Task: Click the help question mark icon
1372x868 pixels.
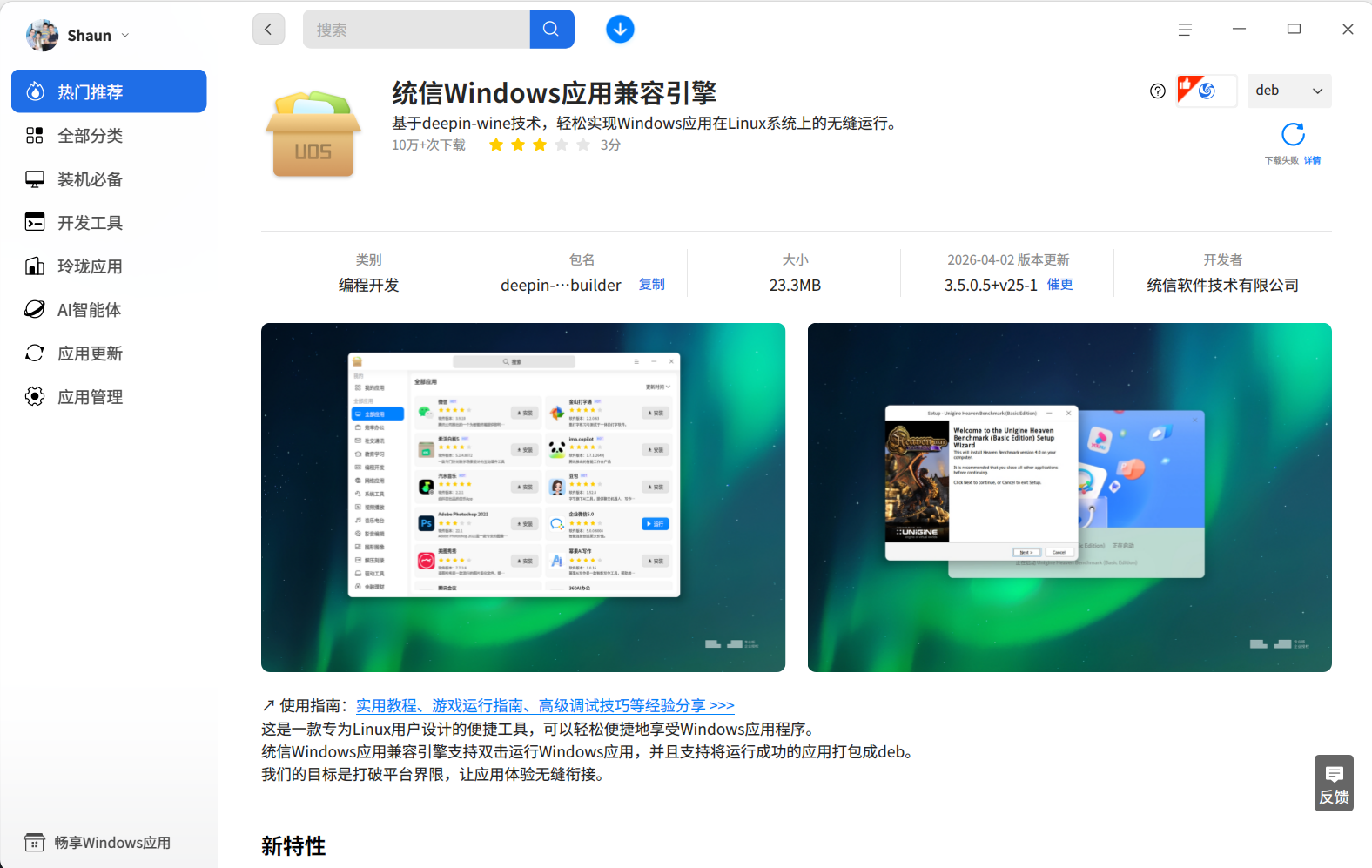Action: tap(1158, 91)
